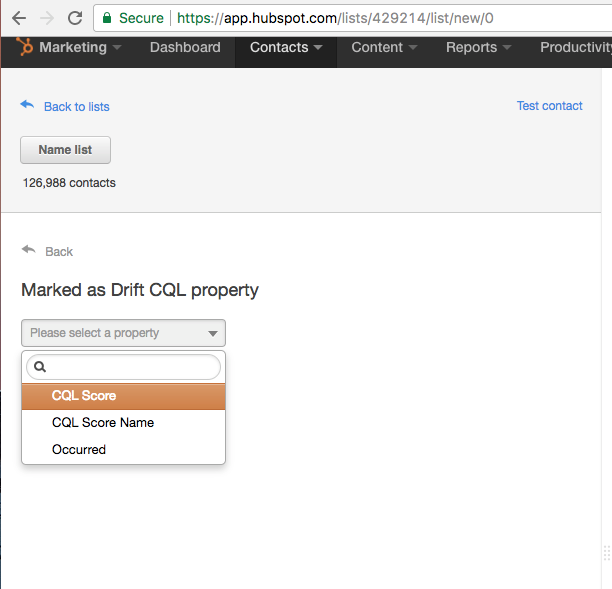Choose the CQL Score Name option
The image size is (612, 589).
click(123, 423)
